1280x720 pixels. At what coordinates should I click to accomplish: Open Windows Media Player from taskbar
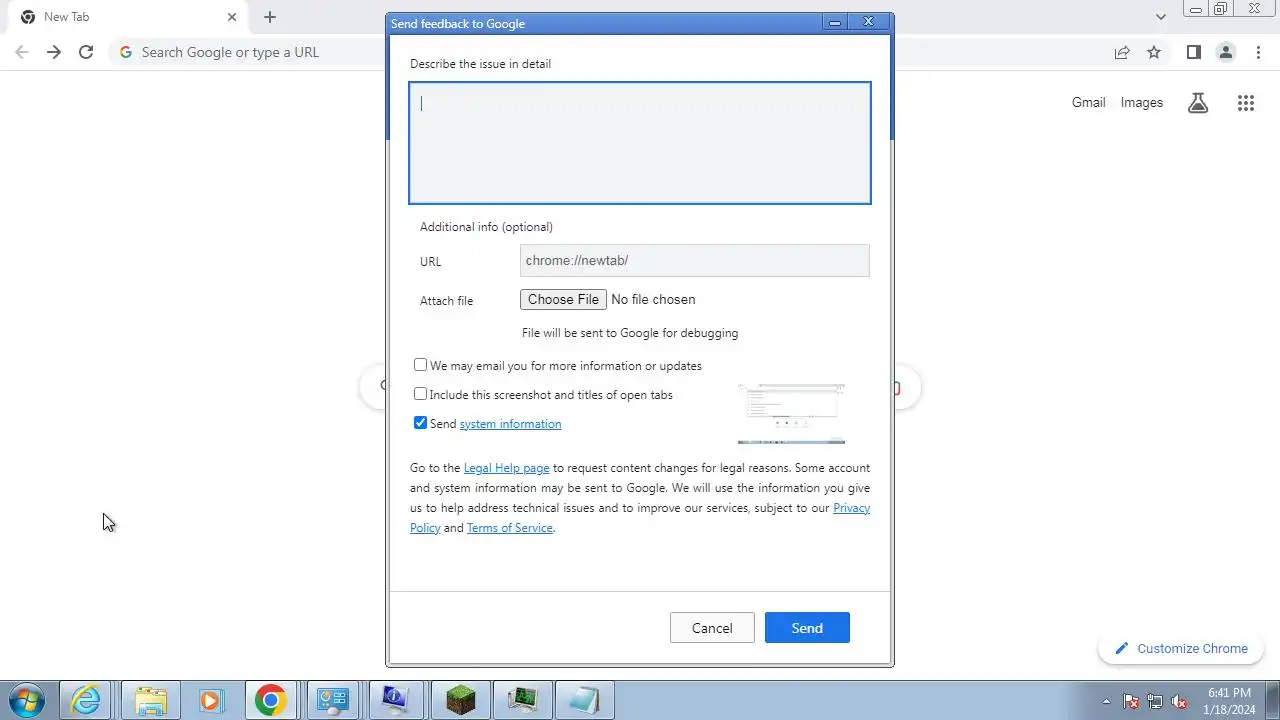[210, 700]
